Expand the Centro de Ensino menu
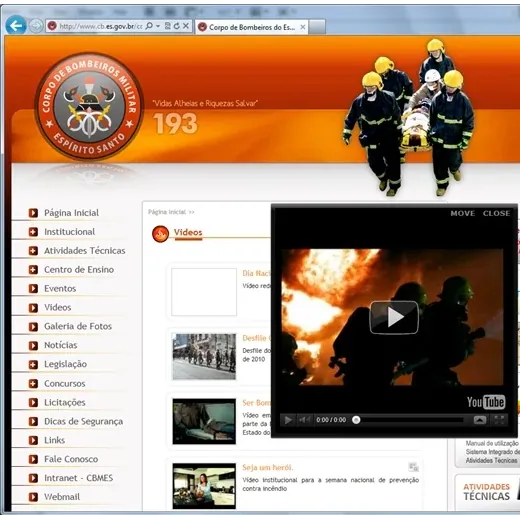 pos(79,269)
